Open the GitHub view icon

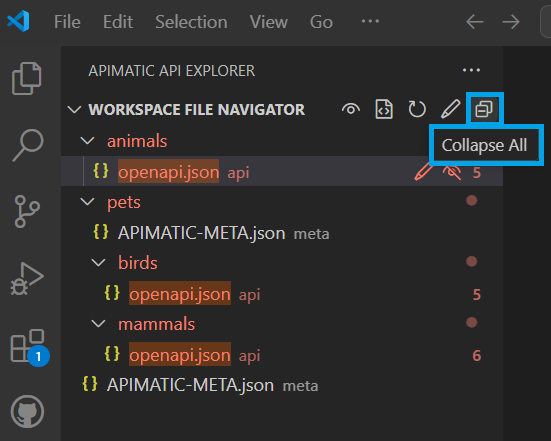coord(27,411)
